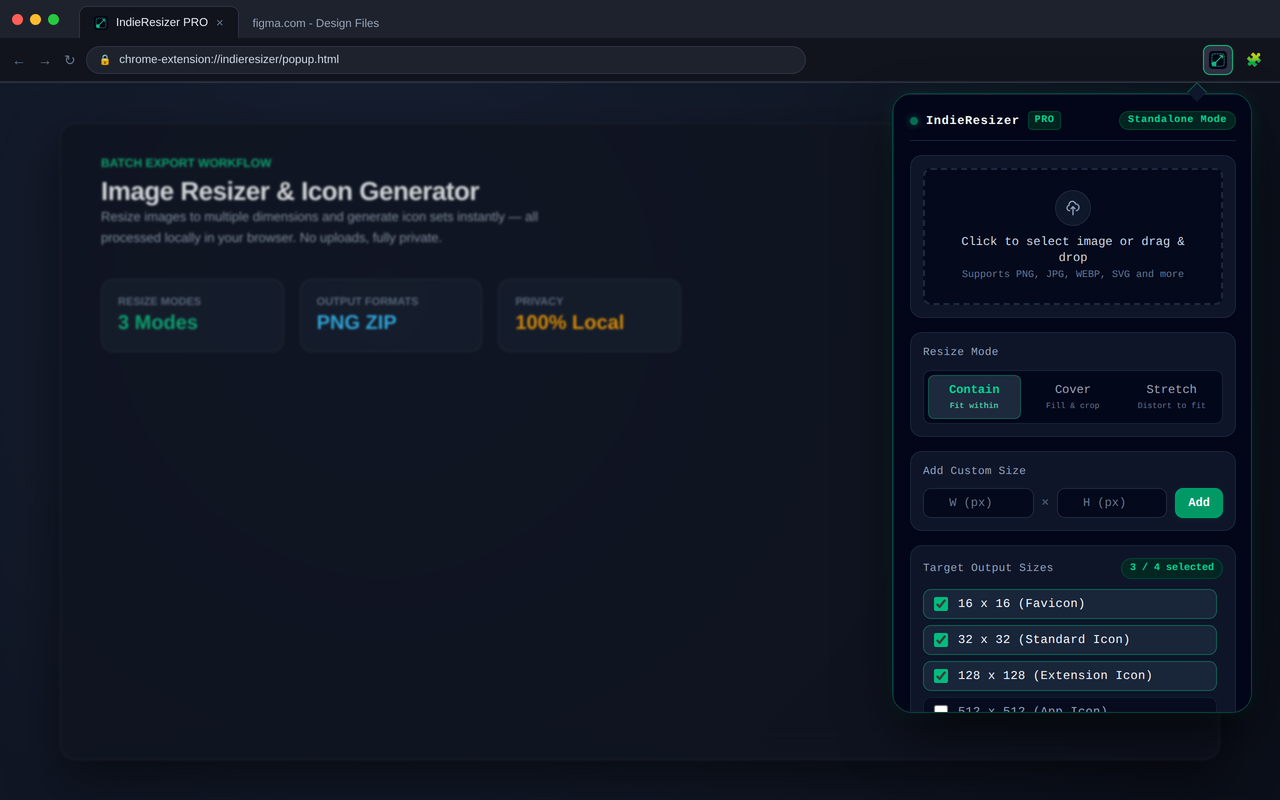The image size is (1280, 800).
Task: Click the 3 Modes resize modes card
Action: click(x=192, y=315)
